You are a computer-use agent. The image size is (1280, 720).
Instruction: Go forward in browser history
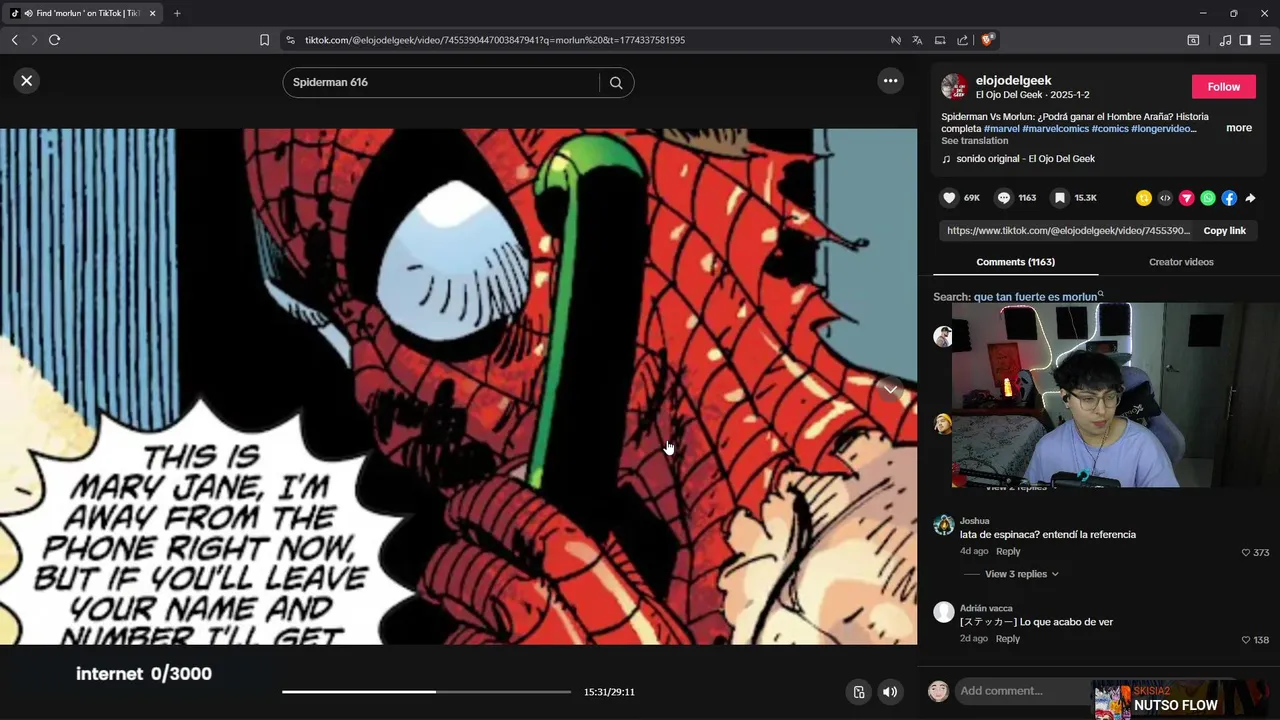[34, 40]
